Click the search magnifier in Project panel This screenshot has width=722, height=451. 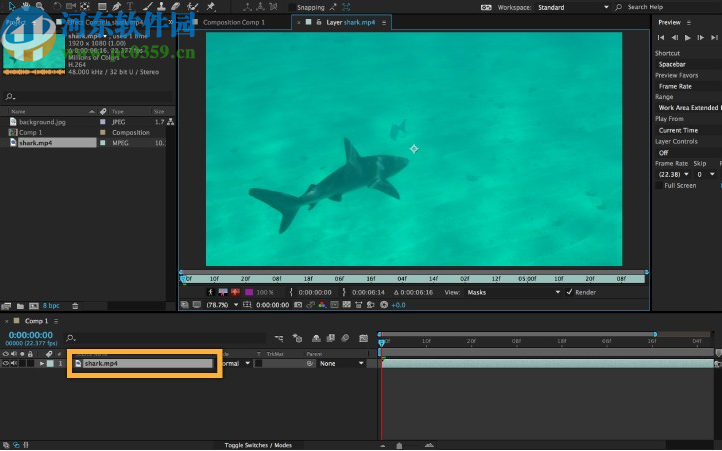click(x=10, y=97)
